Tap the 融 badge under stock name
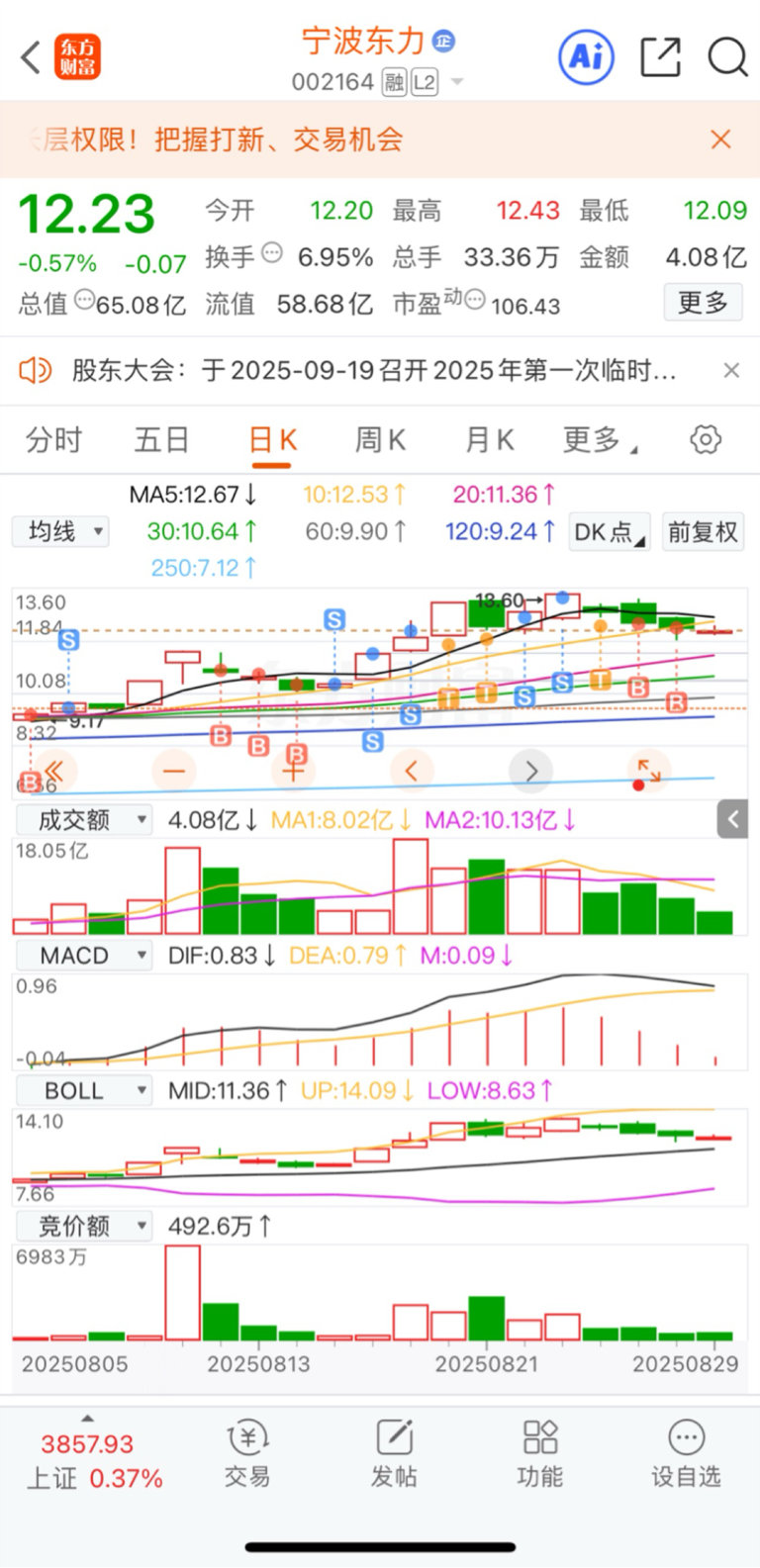 [x=395, y=82]
